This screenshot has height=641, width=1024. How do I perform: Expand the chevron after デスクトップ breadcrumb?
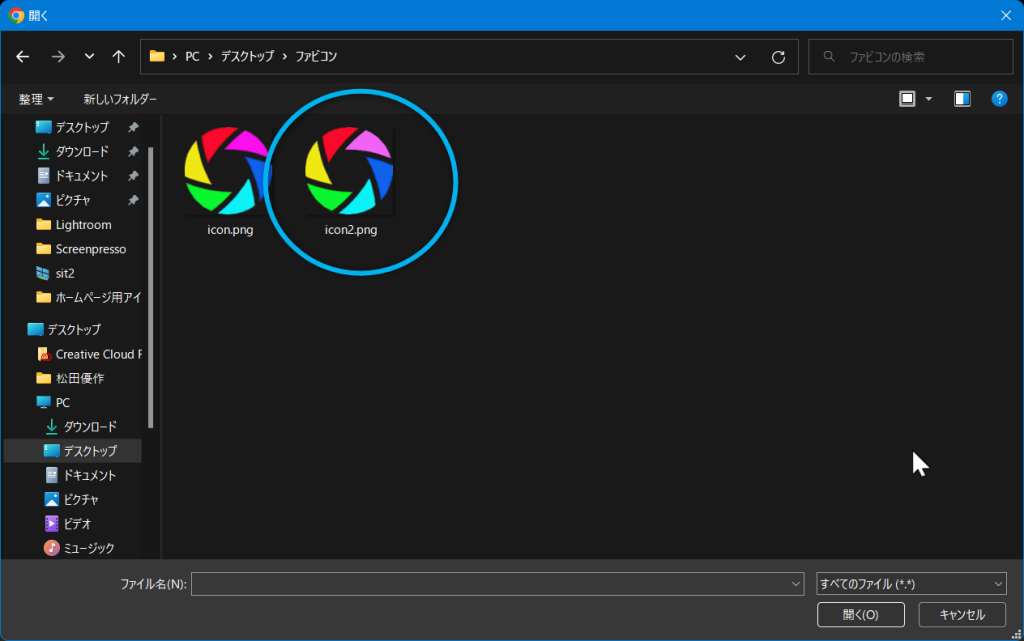coord(285,57)
